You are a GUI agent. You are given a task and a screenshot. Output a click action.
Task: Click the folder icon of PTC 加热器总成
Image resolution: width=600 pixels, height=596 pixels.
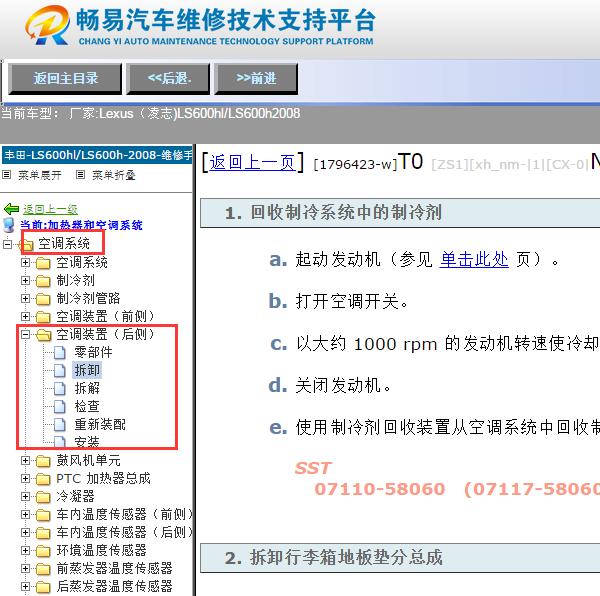tap(43, 479)
